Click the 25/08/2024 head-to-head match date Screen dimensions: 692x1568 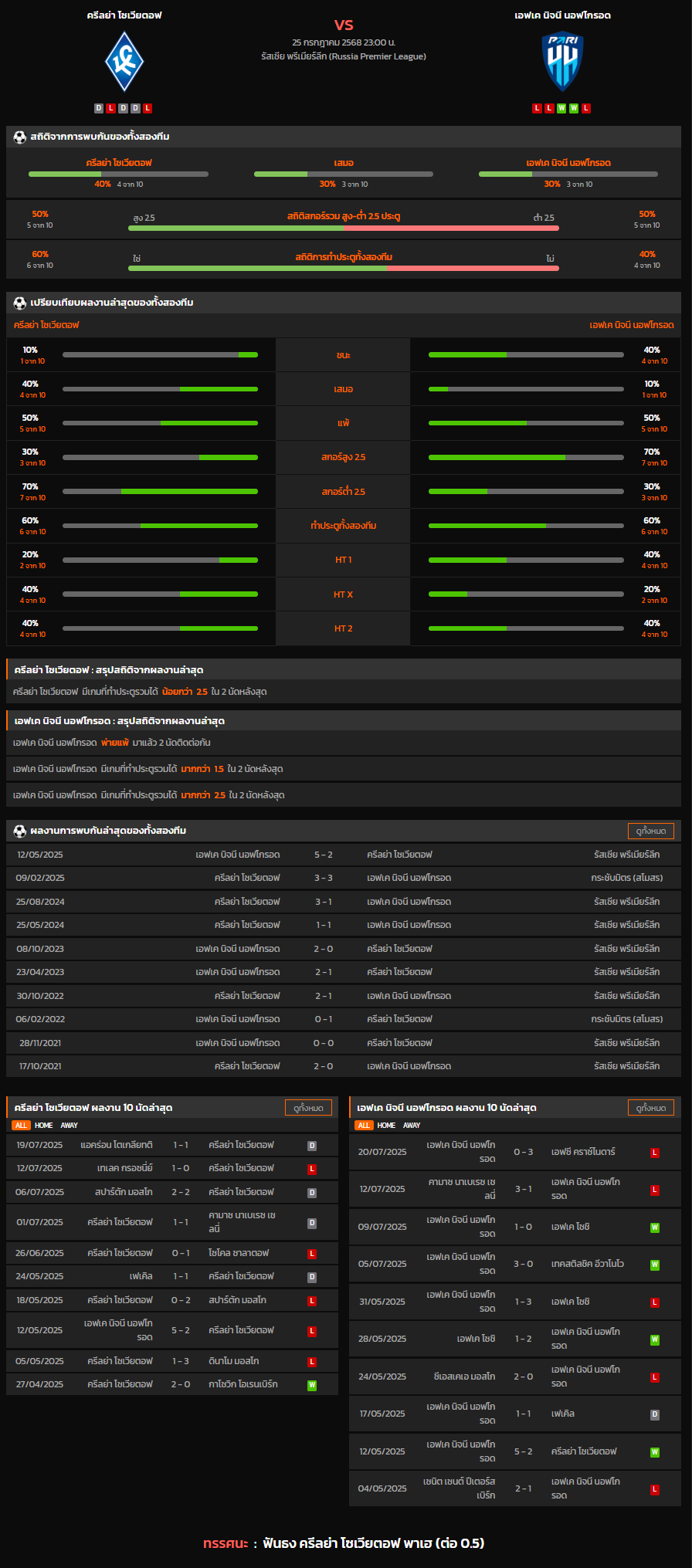(40, 903)
